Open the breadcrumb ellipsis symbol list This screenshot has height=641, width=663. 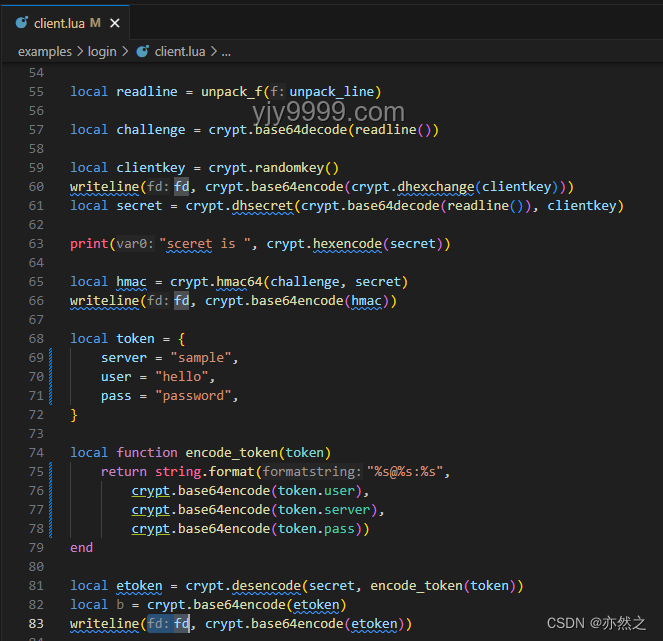click(226, 52)
